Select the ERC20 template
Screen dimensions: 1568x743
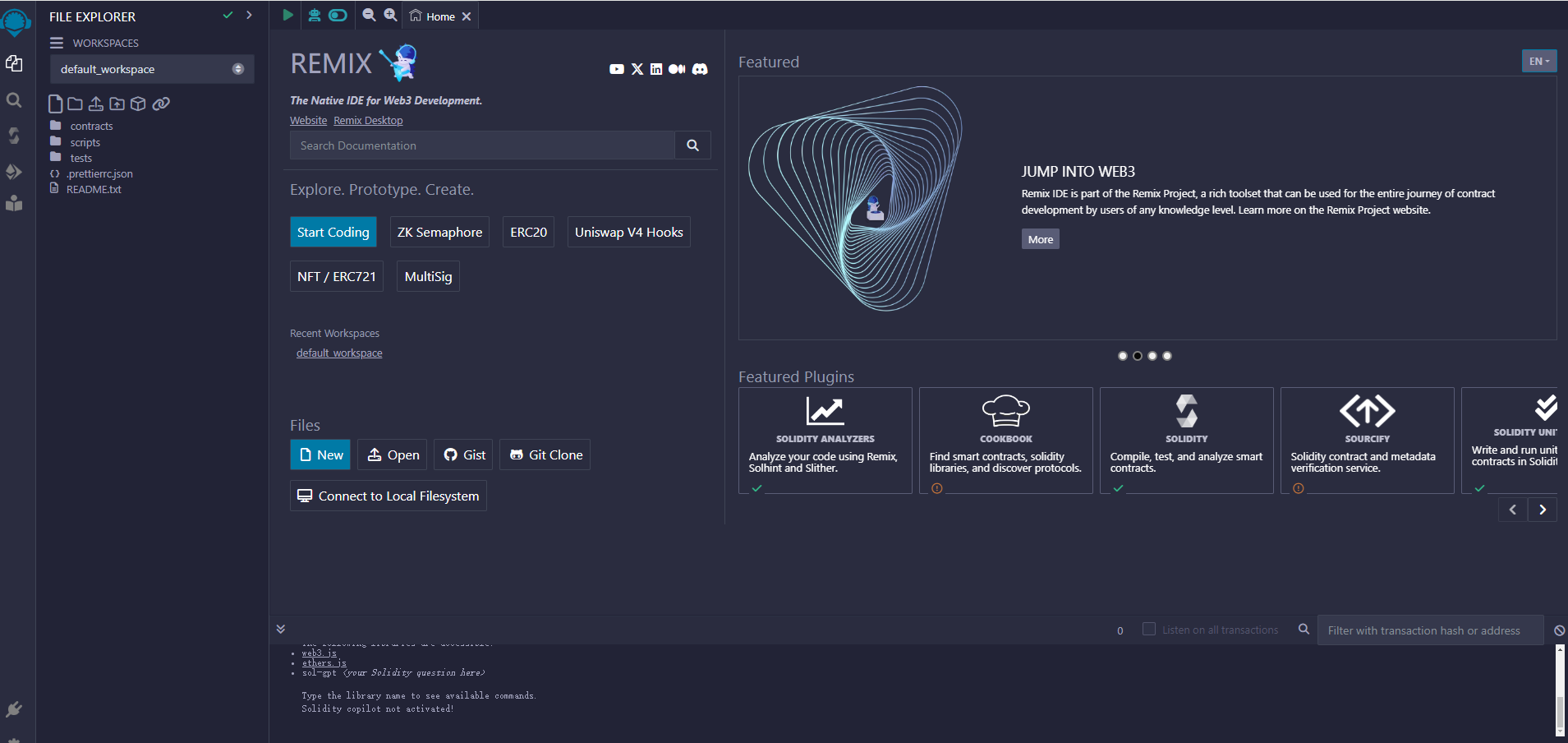(x=528, y=232)
